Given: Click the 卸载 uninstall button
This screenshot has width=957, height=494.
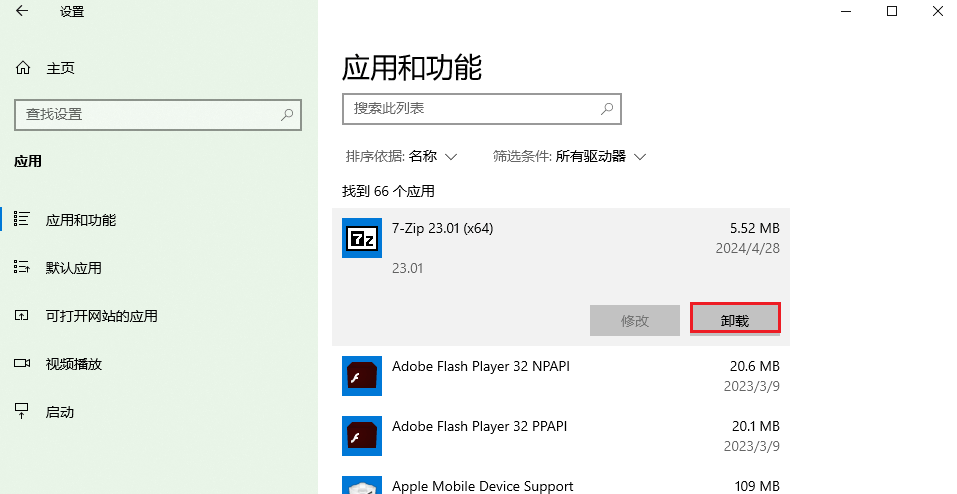Looking at the screenshot, I should pyautogui.click(x=735, y=319).
